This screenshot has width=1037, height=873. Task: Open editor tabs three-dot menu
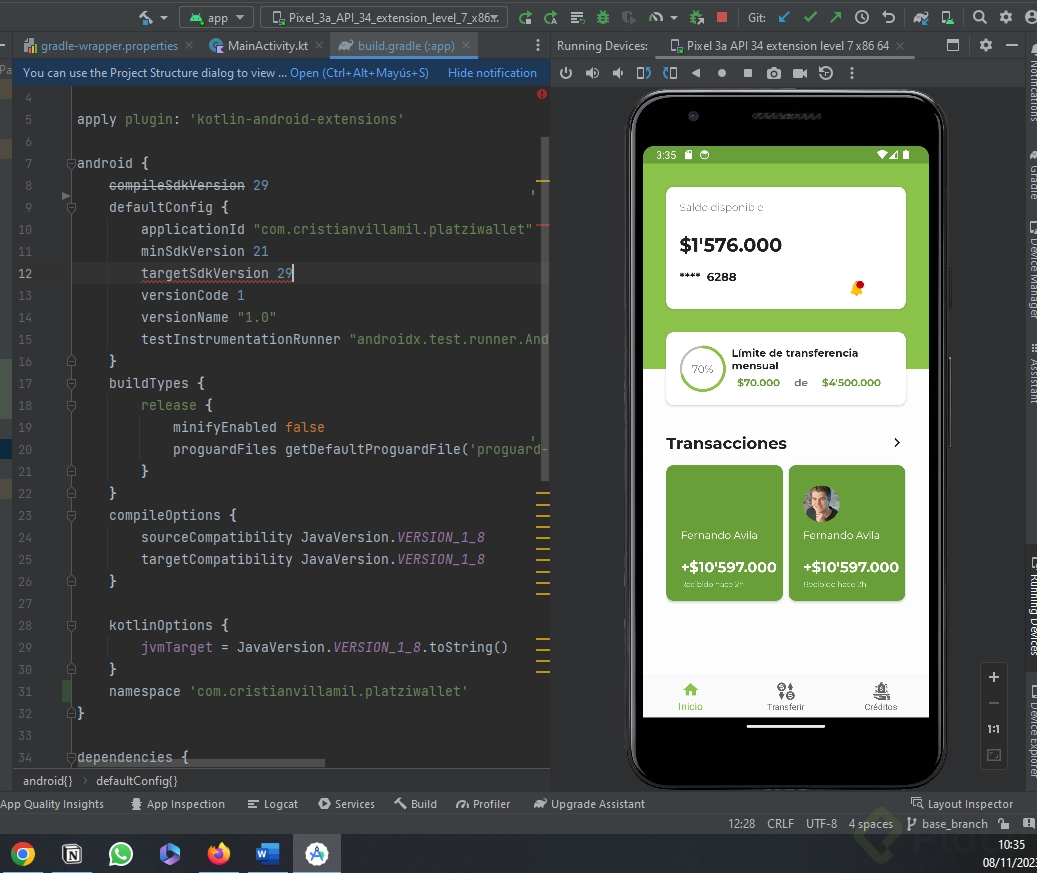(x=538, y=45)
